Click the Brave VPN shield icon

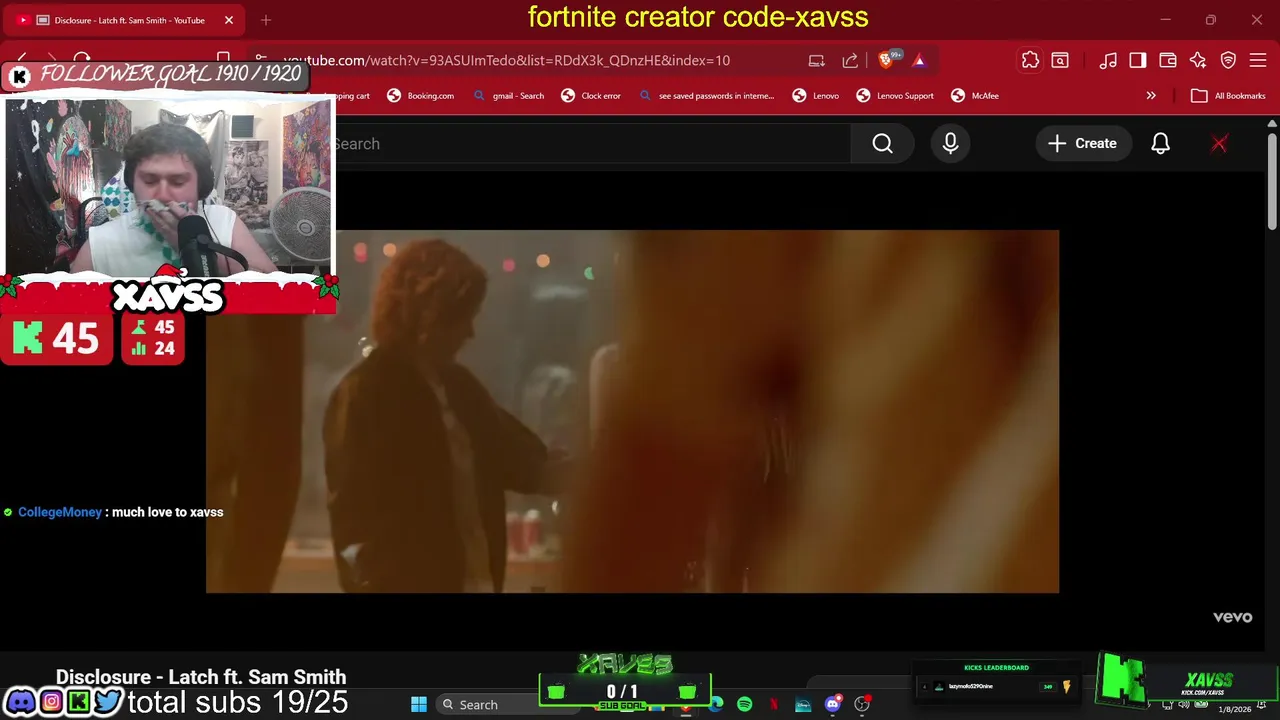click(x=1228, y=60)
